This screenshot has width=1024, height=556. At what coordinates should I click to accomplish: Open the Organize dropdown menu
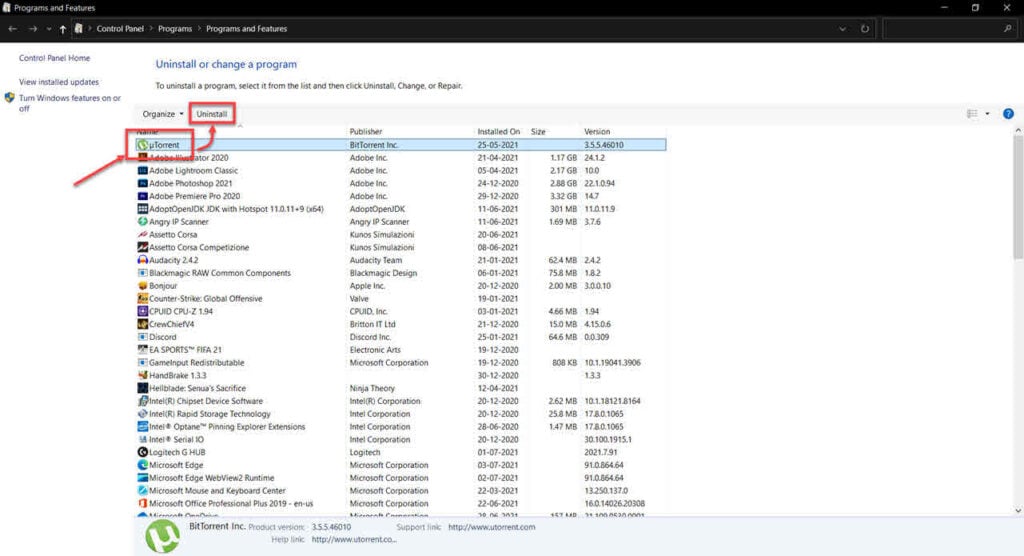[163, 114]
